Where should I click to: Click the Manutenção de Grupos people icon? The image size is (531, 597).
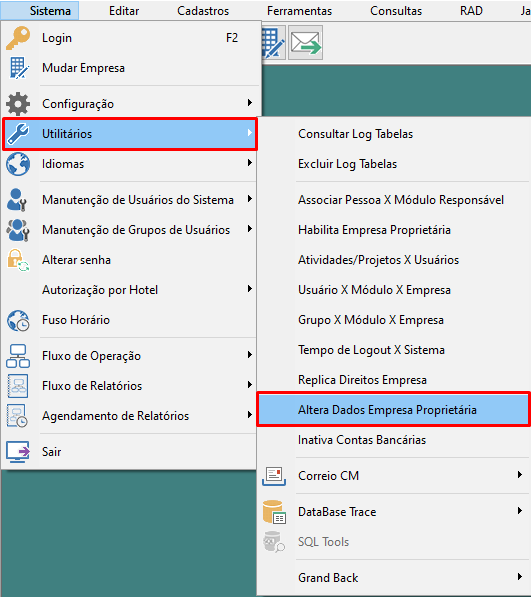(x=18, y=230)
